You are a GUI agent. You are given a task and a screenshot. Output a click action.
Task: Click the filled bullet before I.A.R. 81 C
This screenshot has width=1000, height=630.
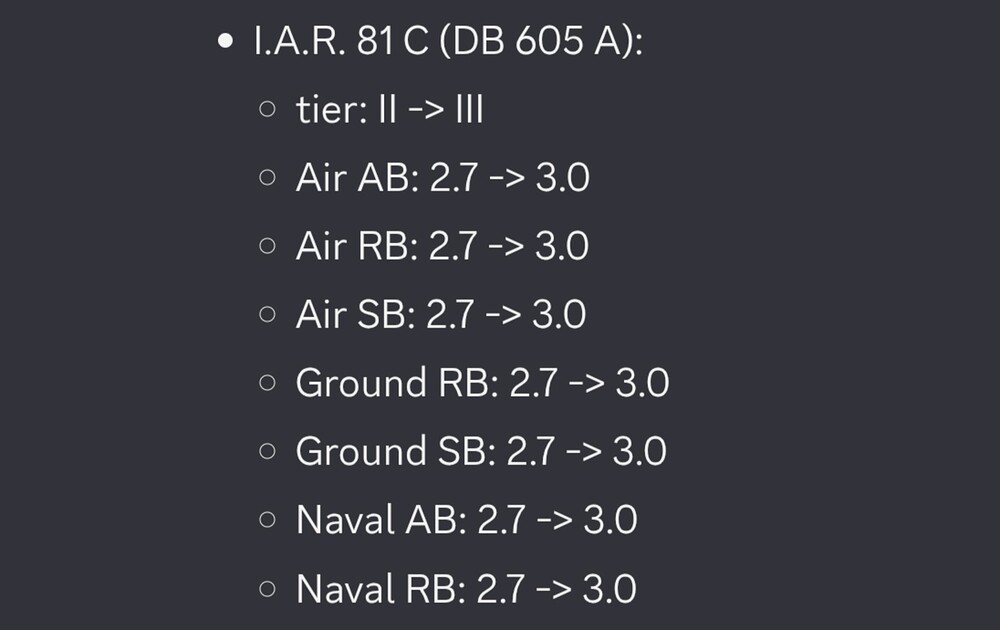(x=225, y=41)
